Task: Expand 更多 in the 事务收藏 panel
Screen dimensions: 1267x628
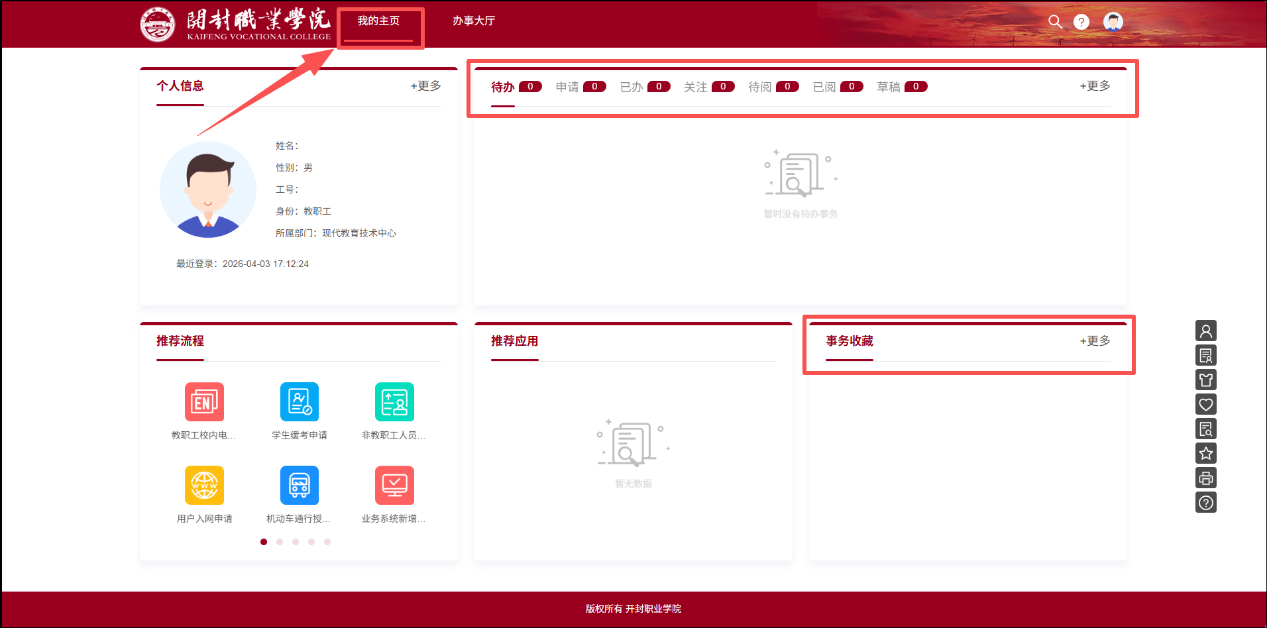Action: [x=1095, y=341]
